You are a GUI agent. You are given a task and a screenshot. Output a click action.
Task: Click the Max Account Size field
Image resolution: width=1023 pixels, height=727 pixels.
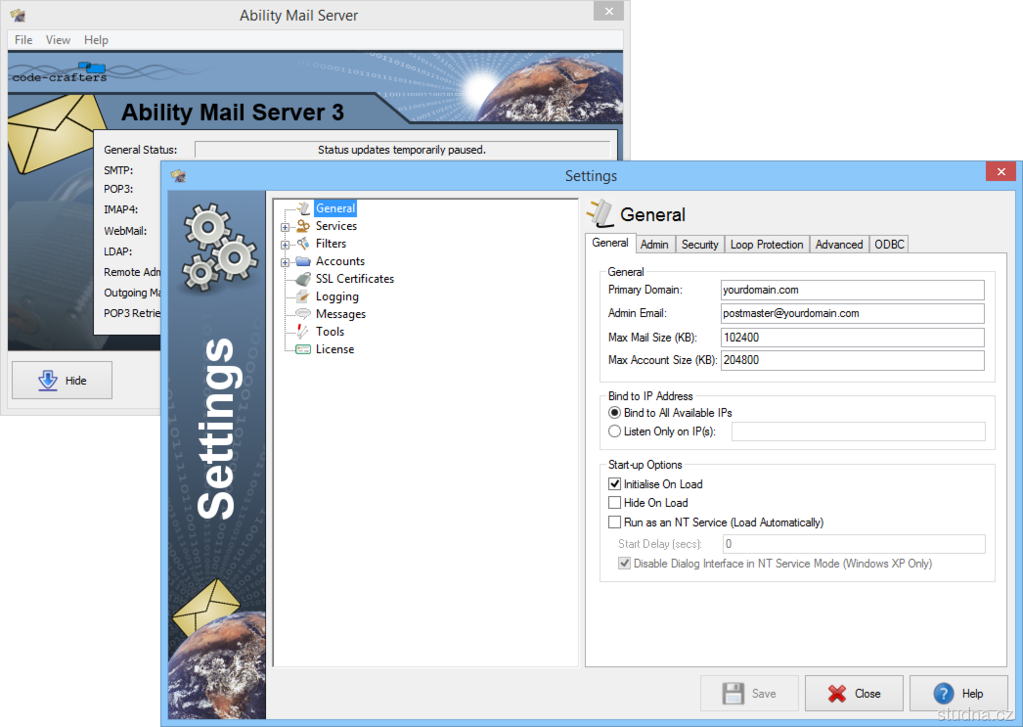click(852, 360)
